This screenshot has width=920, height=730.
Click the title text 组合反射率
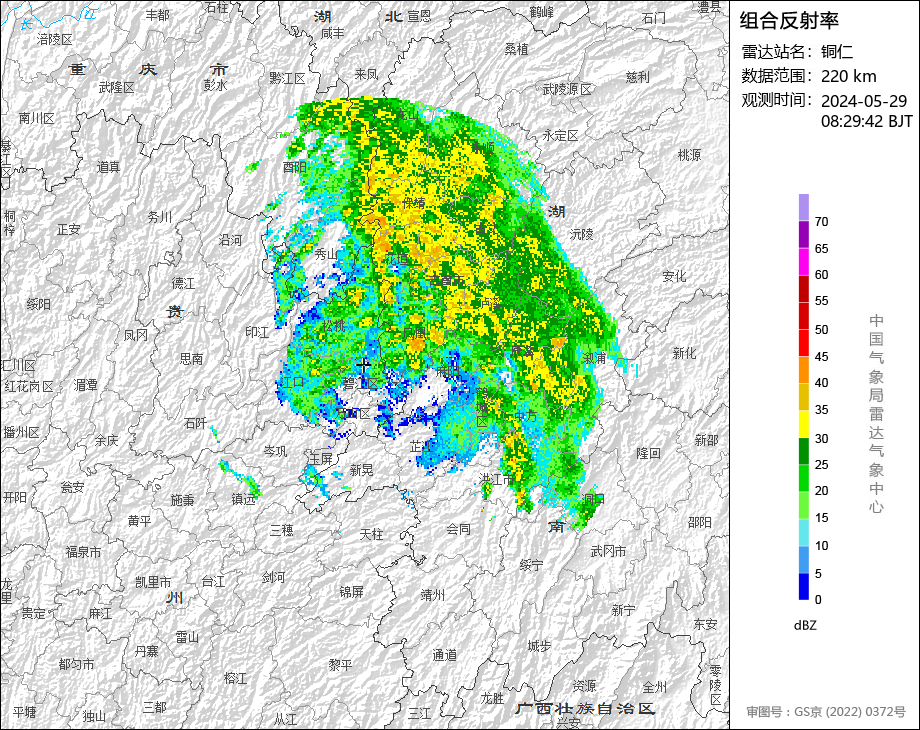[x=789, y=21]
